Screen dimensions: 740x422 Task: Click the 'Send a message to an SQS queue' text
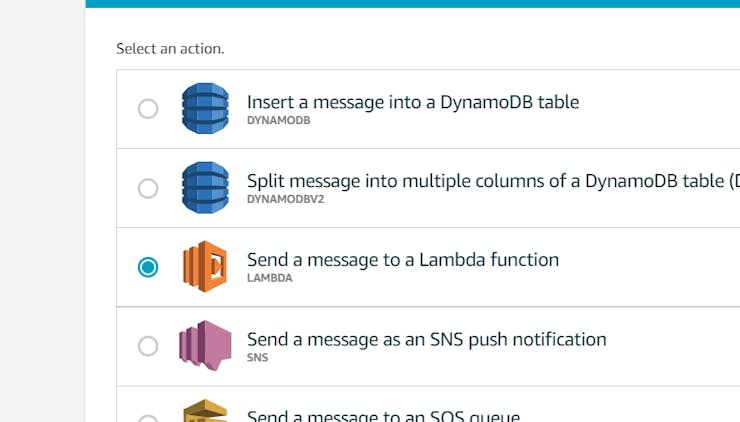pos(383,416)
